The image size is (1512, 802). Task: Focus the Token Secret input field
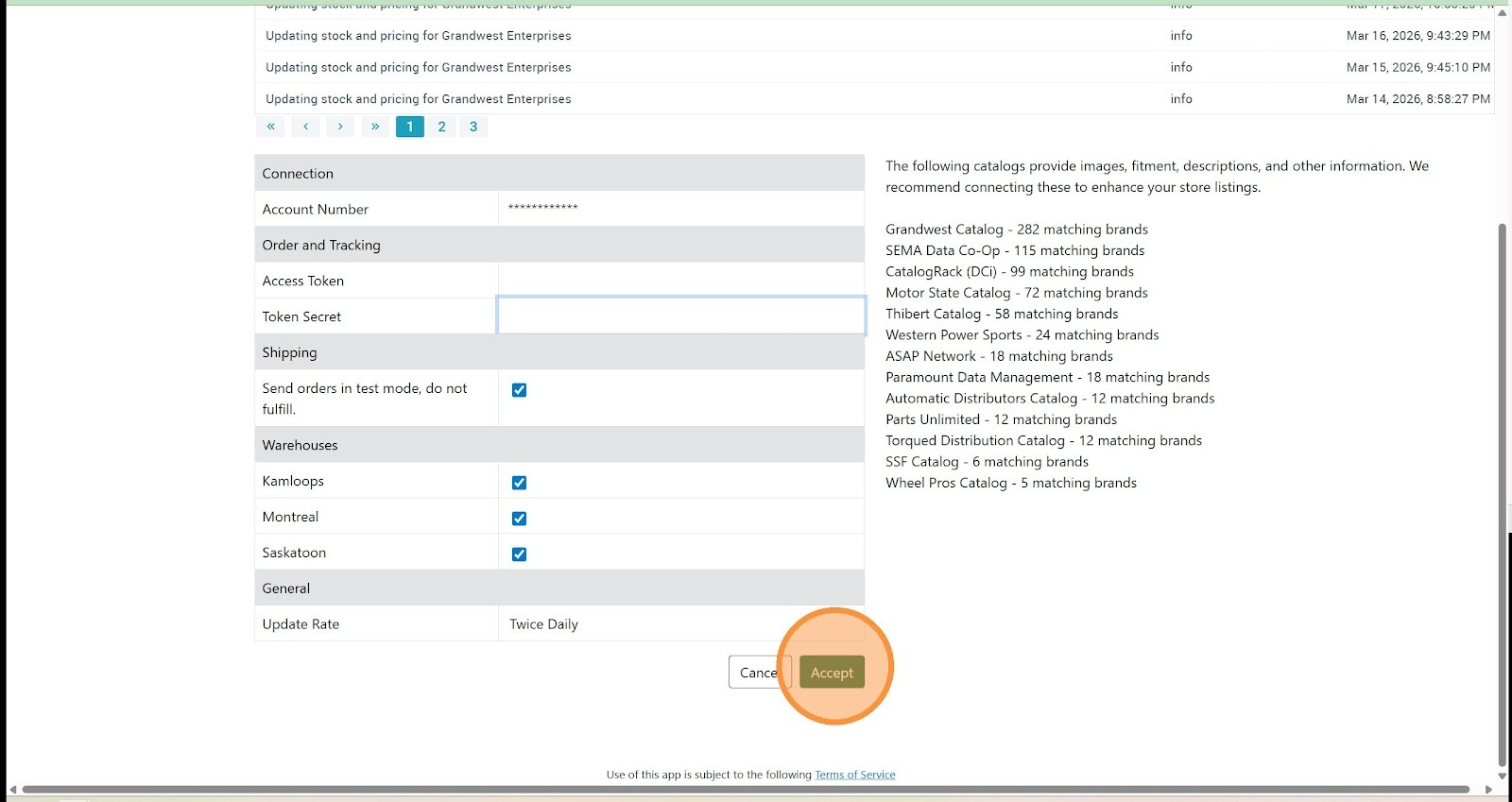tap(681, 316)
